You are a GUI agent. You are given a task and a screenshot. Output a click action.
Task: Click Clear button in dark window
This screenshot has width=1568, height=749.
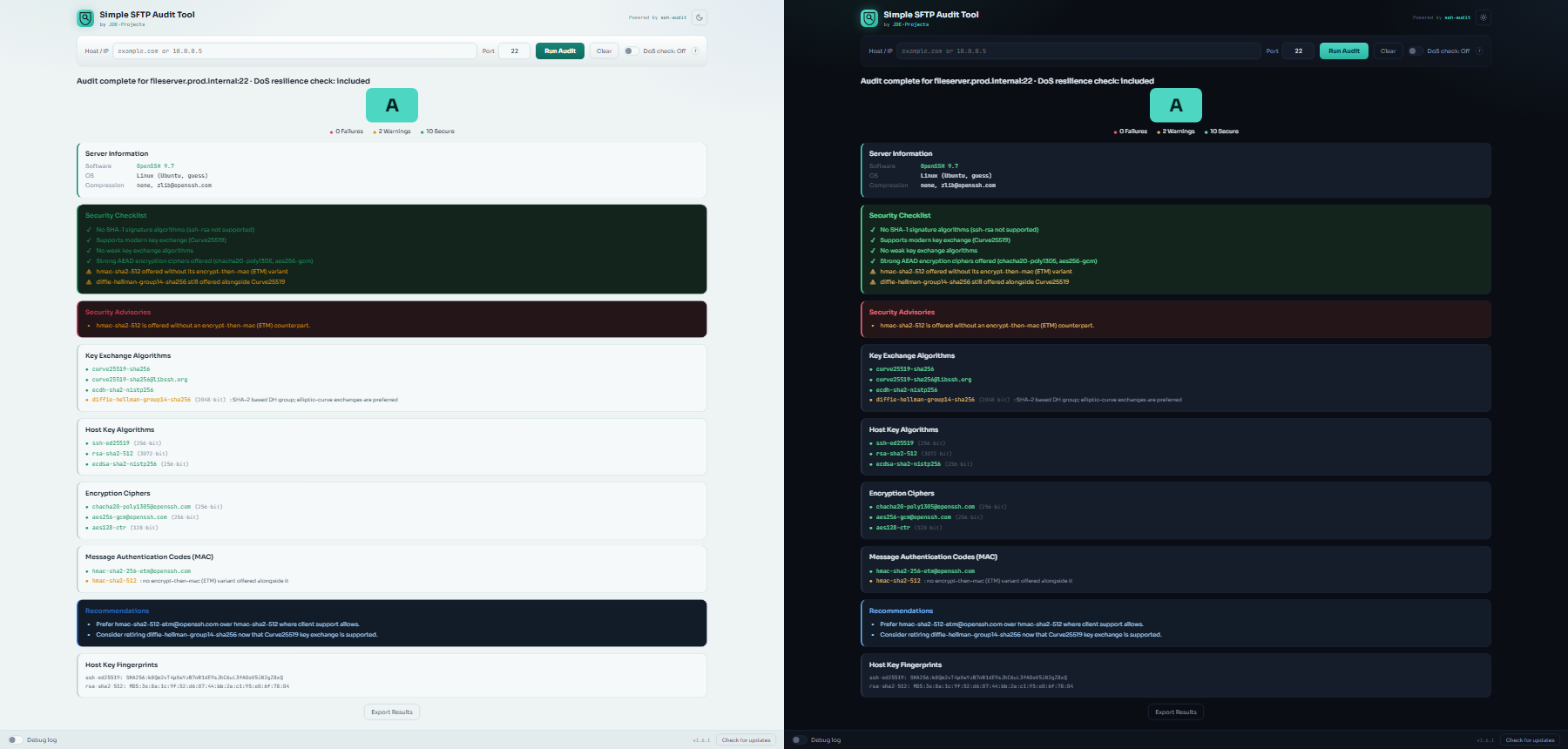[1389, 51]
